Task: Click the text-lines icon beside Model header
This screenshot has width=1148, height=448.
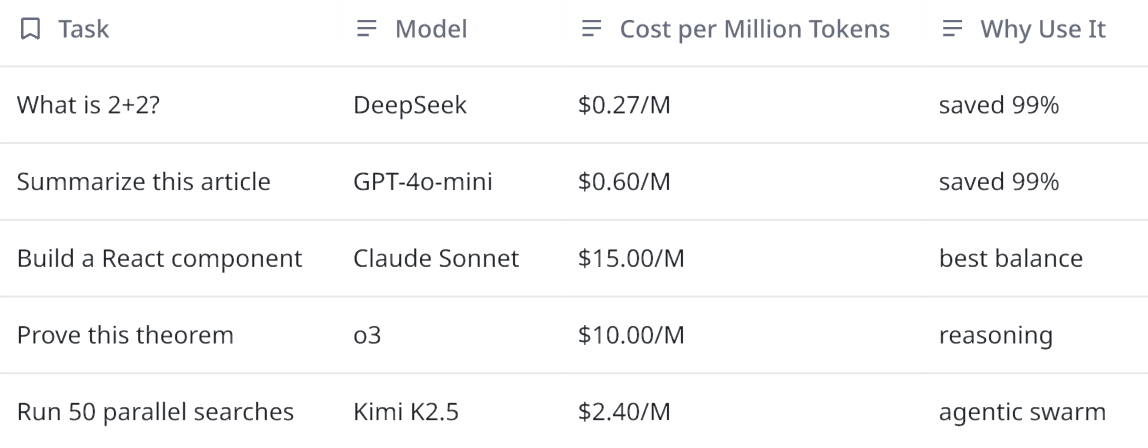Action: (367, 30)
